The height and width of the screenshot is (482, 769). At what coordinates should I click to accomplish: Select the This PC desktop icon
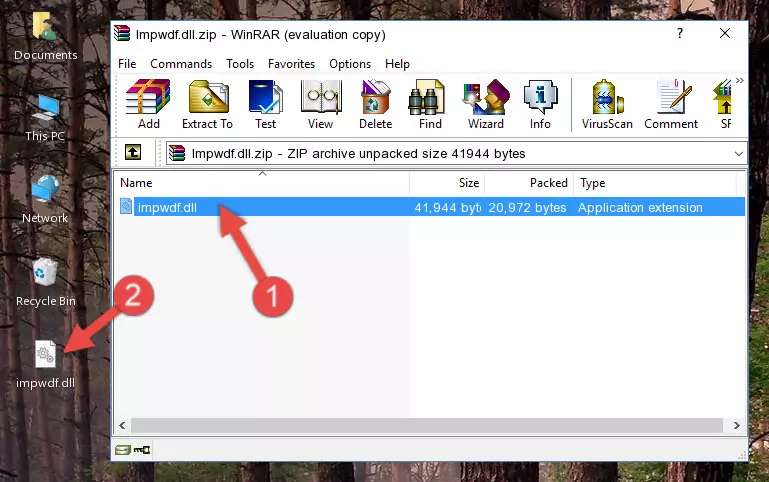(x=45, y=118)
